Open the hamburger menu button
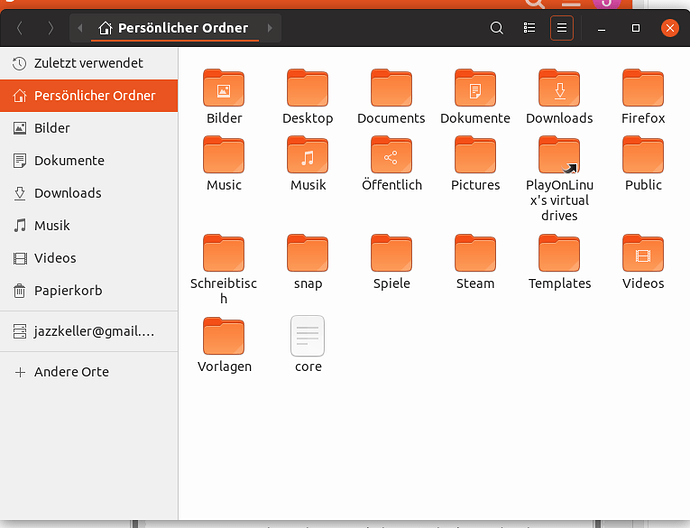Screen dimensions: 690x528 point(562,28)
